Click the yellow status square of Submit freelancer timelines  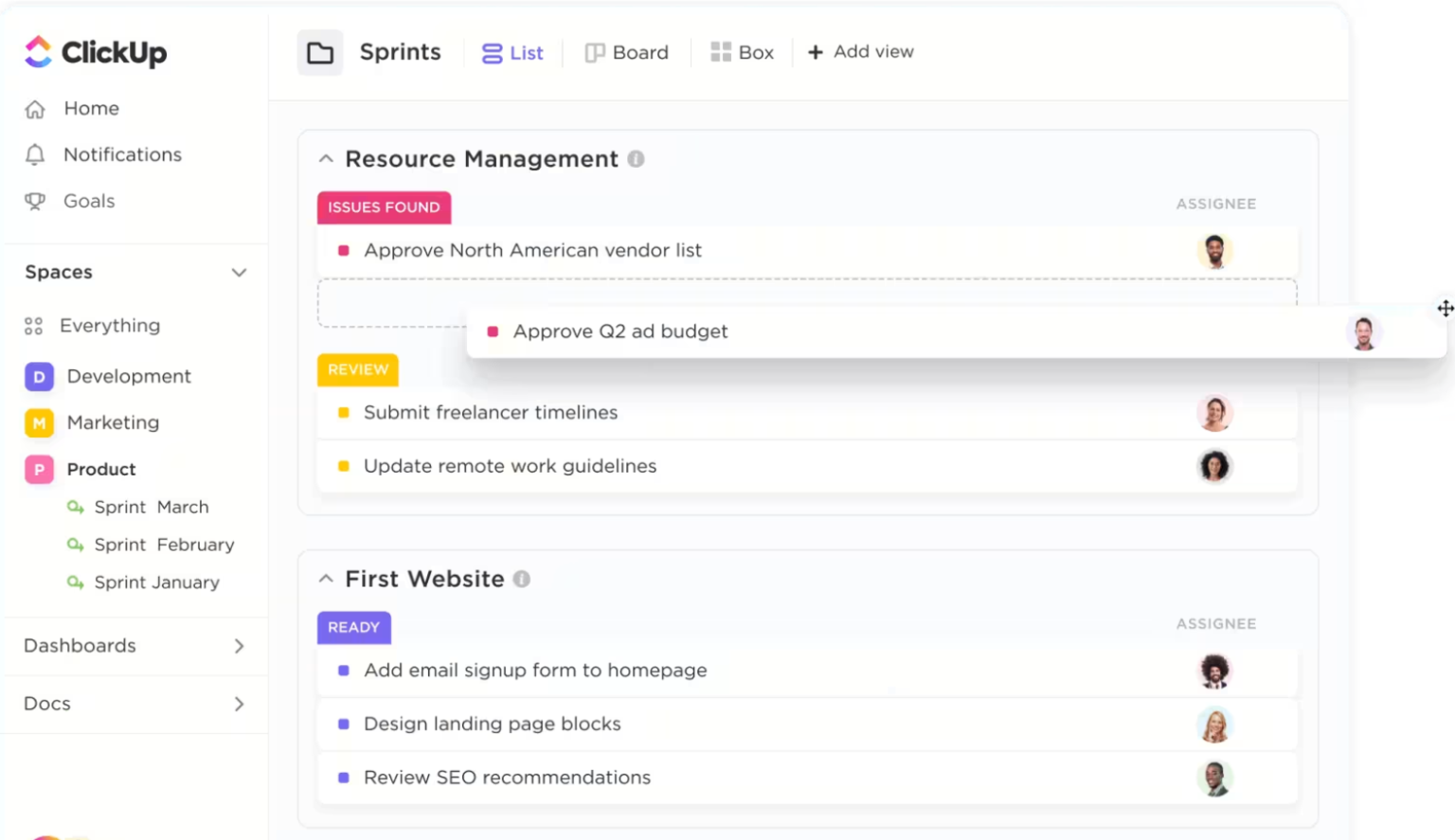coord(344,413)
